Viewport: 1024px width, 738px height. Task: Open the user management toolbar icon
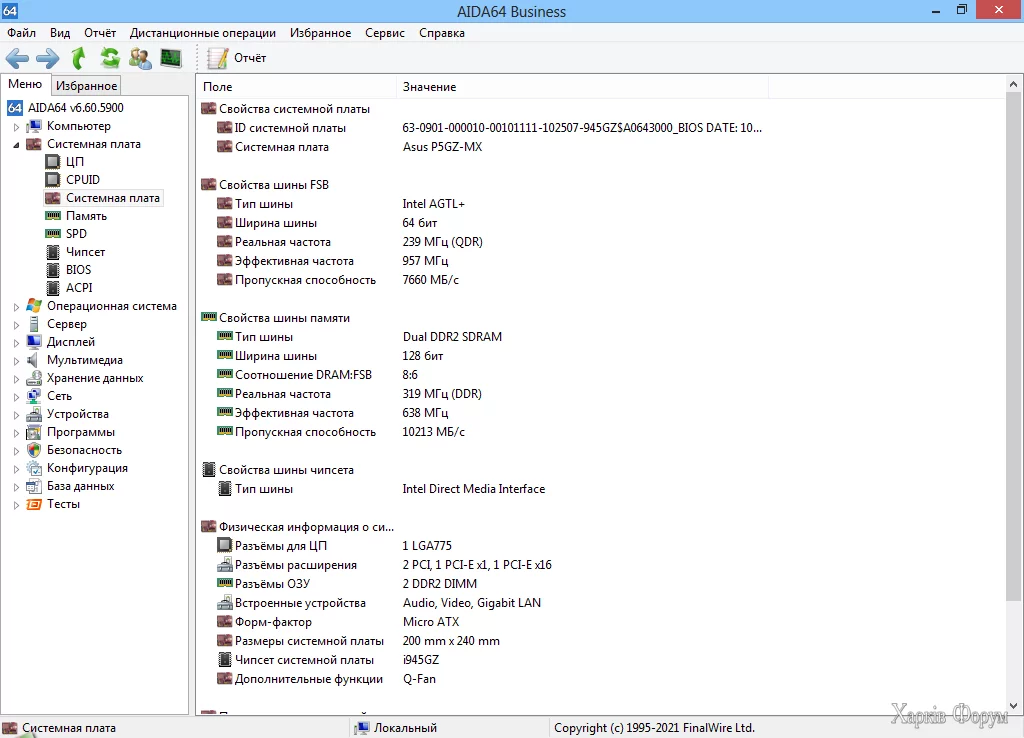tap(140, 58)
